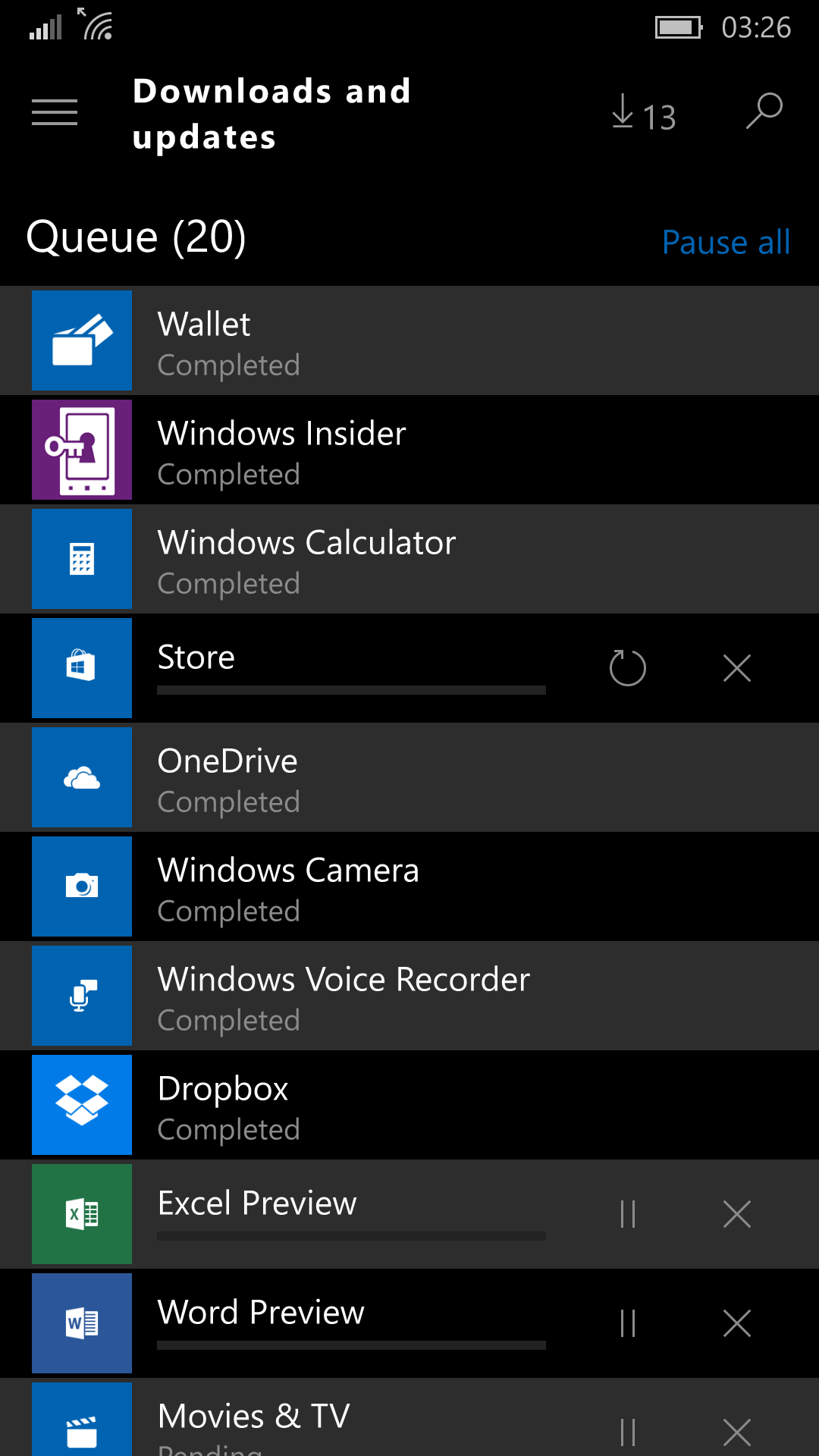Retry the Store download
The width and height of the screenshot is (819, 1456).
click(627, 668)
